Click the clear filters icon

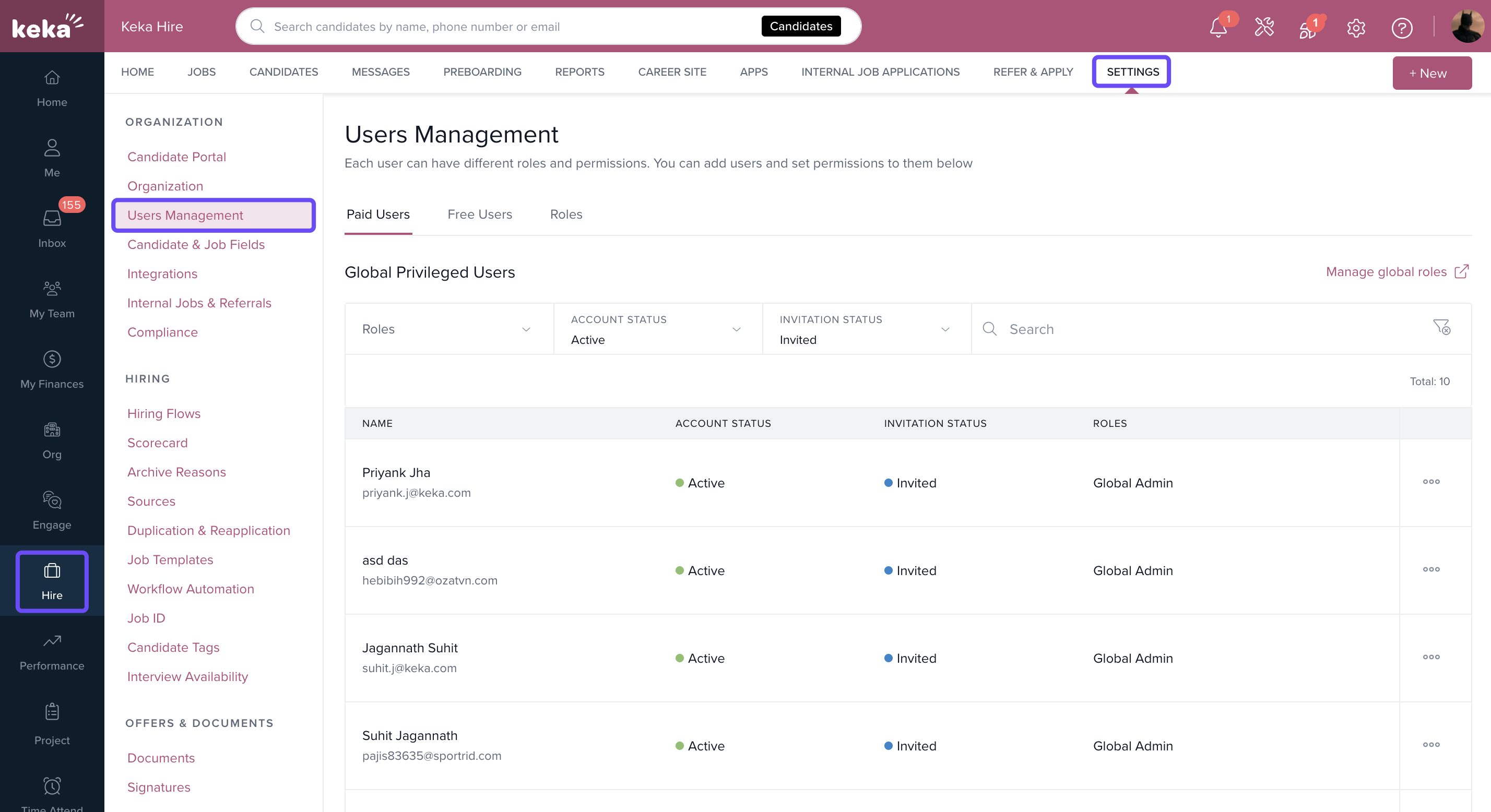coord(1441,328)
